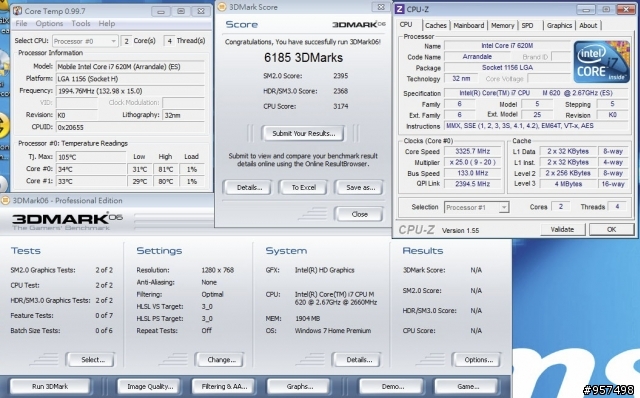
Task: Click the Tj. Max 105°C field
Action: [x=91, y=157]
